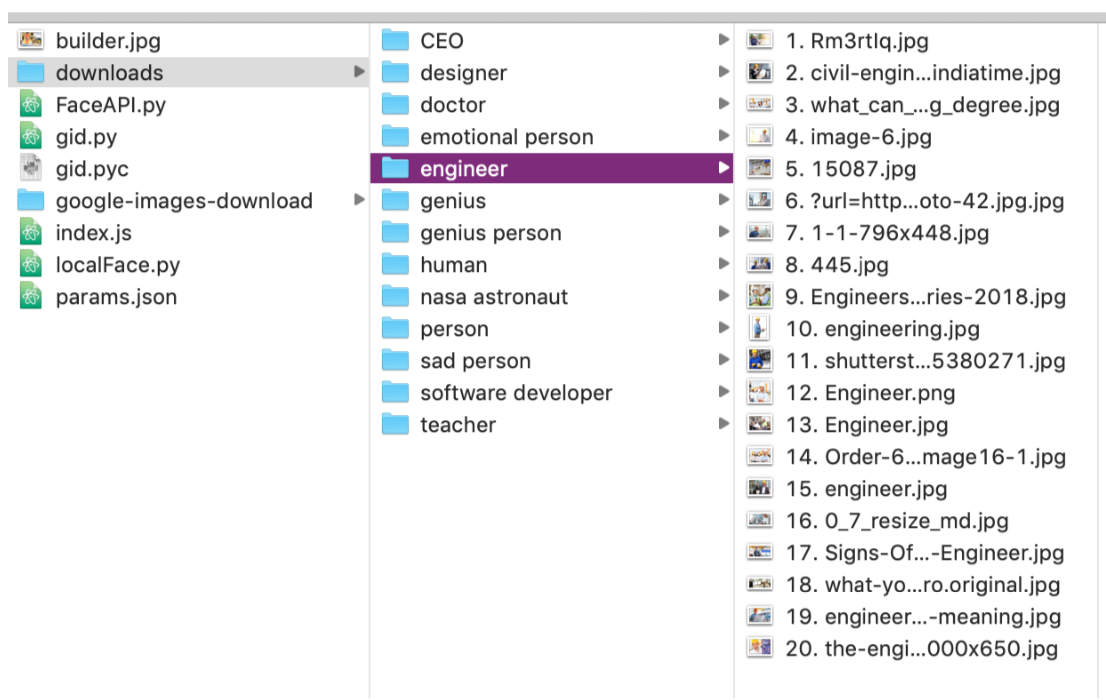Select file 19. engineer...-meaning.jpg

[x=923, y=617]
